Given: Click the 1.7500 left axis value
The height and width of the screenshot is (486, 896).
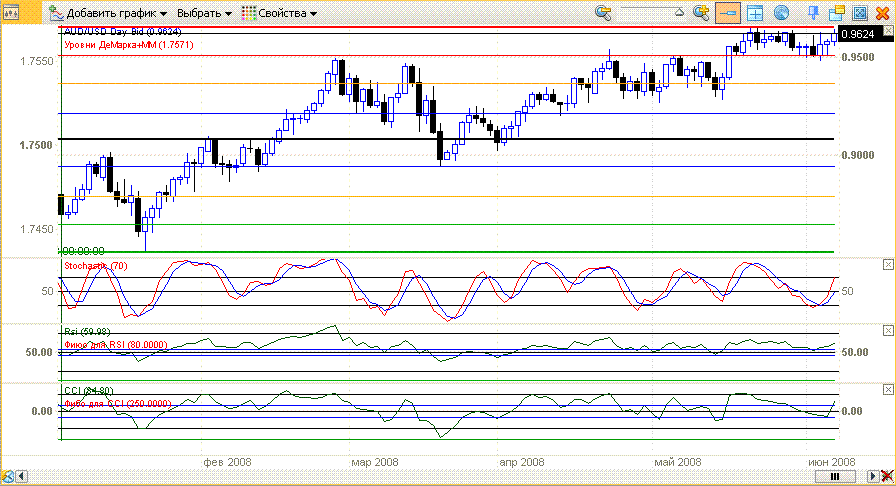Looking at the screenshot, I should 37,145.
